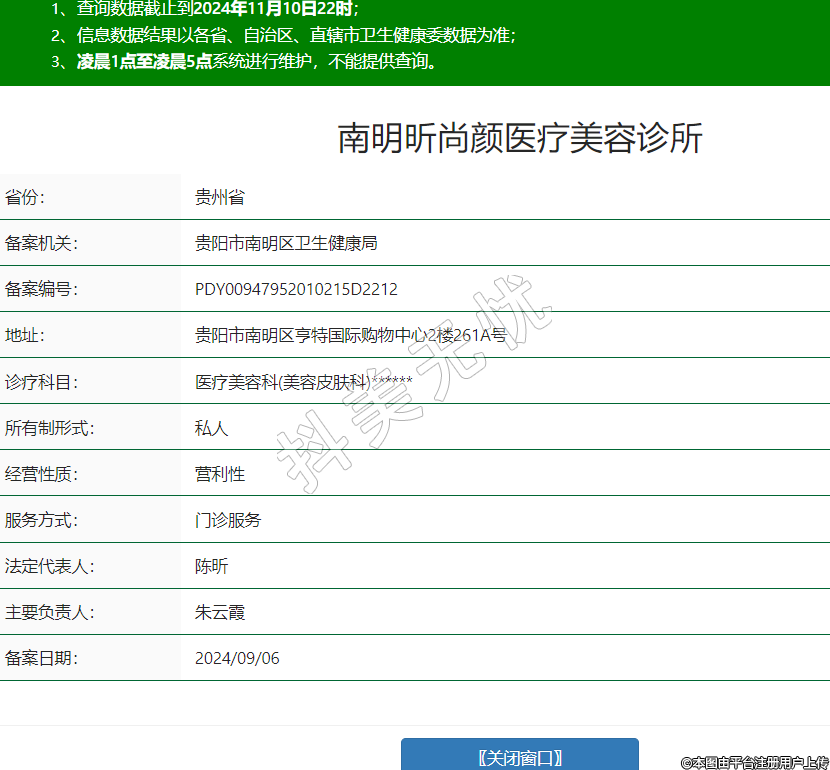830x770 pixels.
Task: Click the 备案机关 field label
Action: point(41,243)
